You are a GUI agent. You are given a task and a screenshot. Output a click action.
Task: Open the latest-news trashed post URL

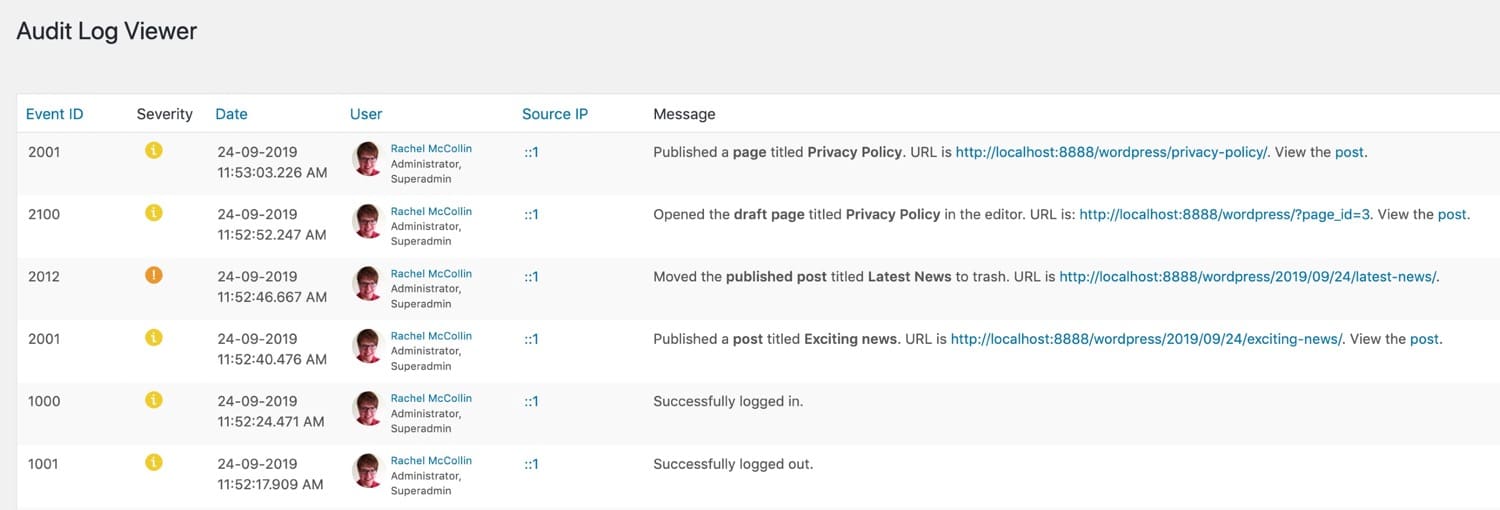pyautogui.click(x=1247, y=276)
